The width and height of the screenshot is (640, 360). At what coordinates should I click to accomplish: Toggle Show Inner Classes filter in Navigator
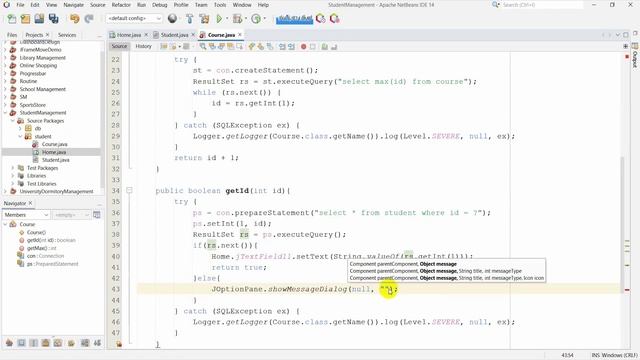pos(58,343)
